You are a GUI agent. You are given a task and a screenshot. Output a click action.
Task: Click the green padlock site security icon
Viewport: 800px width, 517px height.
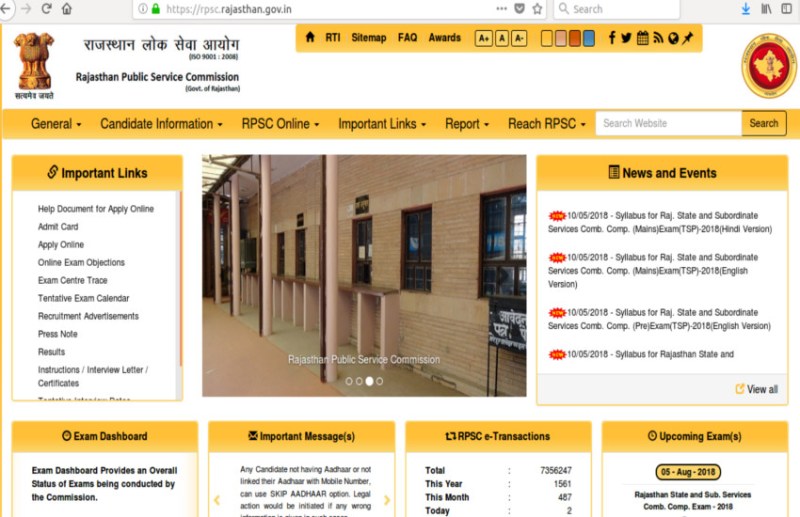(x=156, y=9)
